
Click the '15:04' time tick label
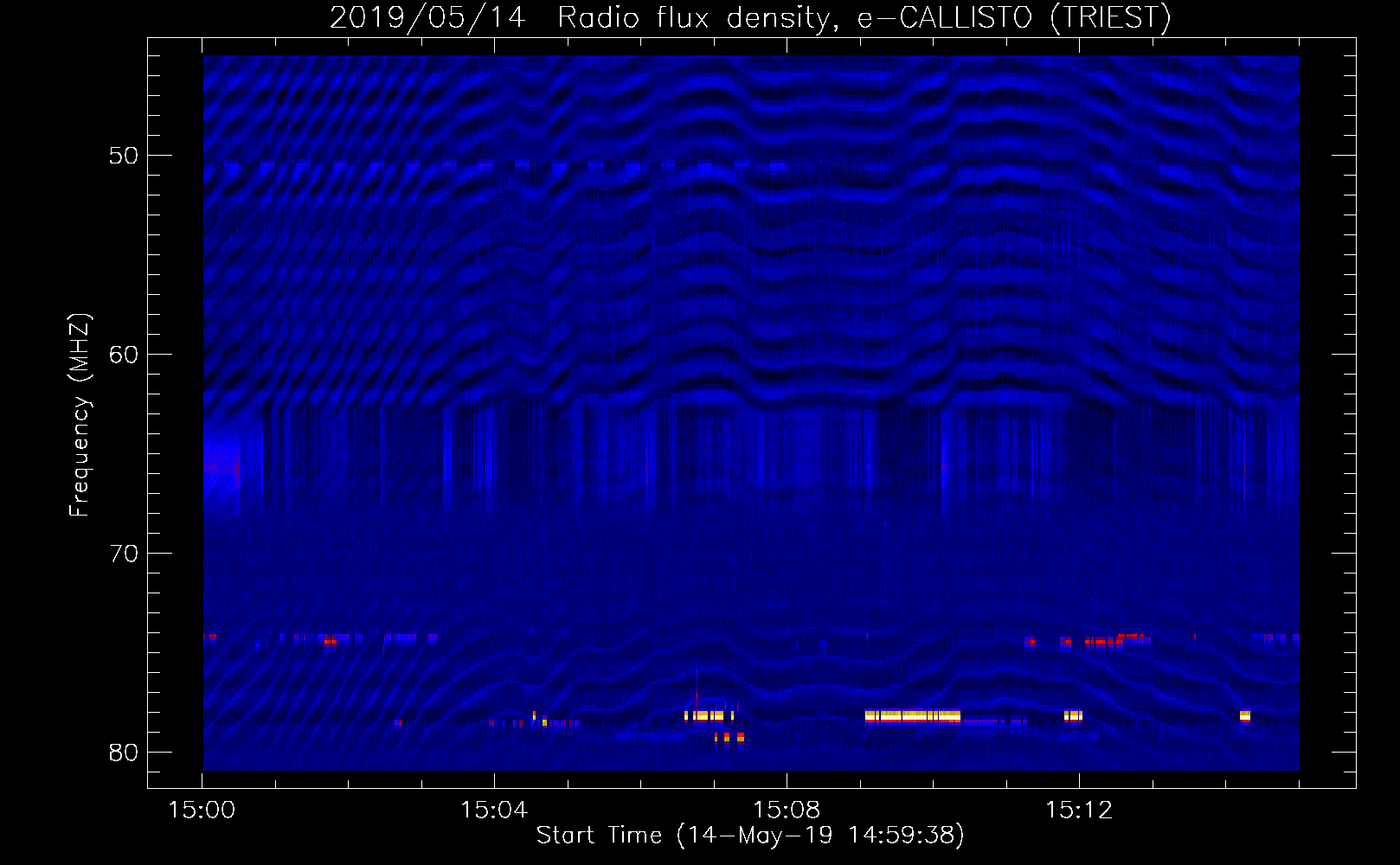(x=494, y=811)
